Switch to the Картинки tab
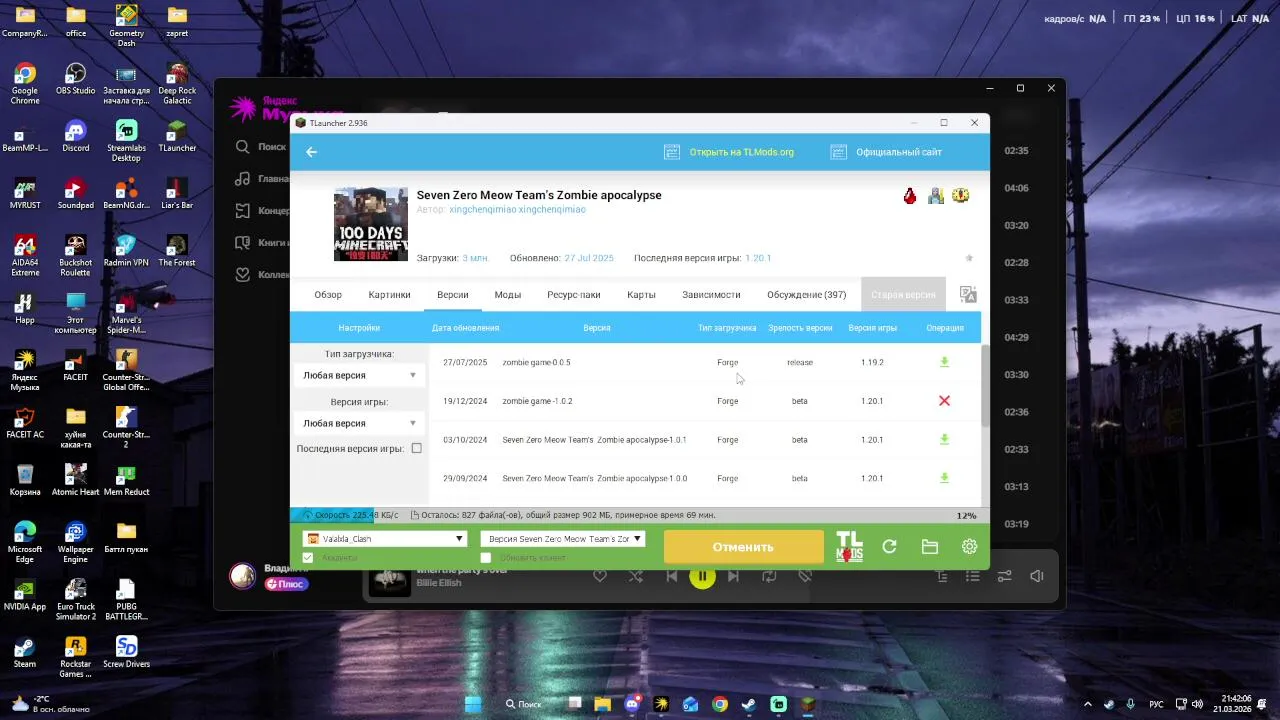 coord(389,295)
